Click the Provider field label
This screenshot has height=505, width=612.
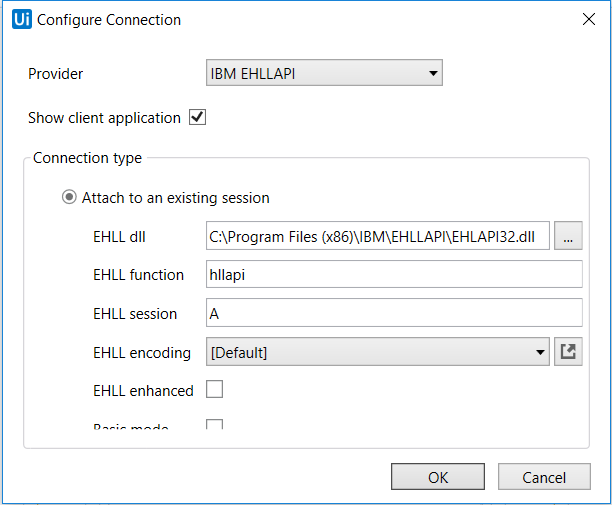56,73
